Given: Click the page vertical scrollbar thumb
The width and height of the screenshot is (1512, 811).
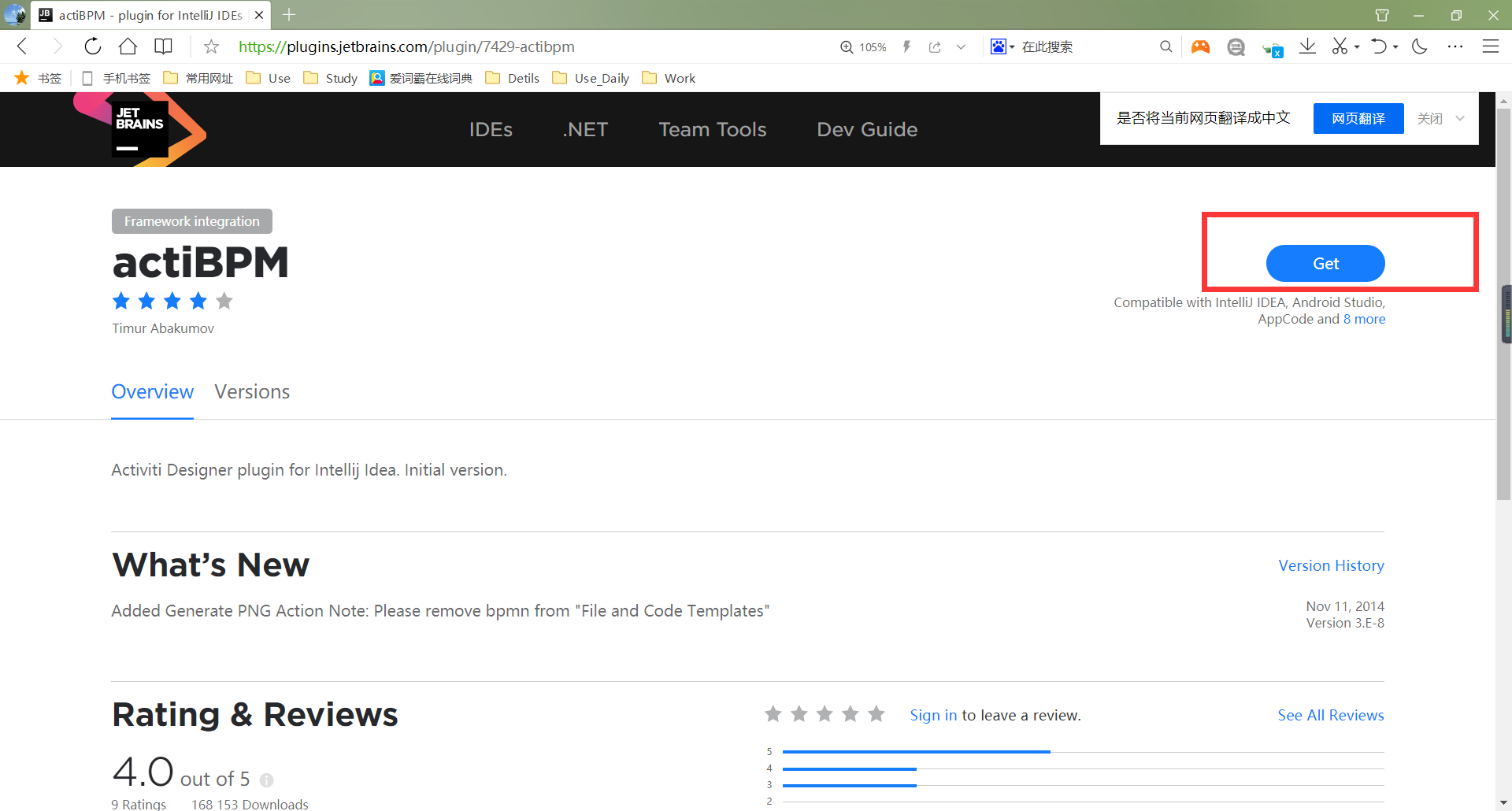Looking at the screenshot, I should tap(1503, 303).
